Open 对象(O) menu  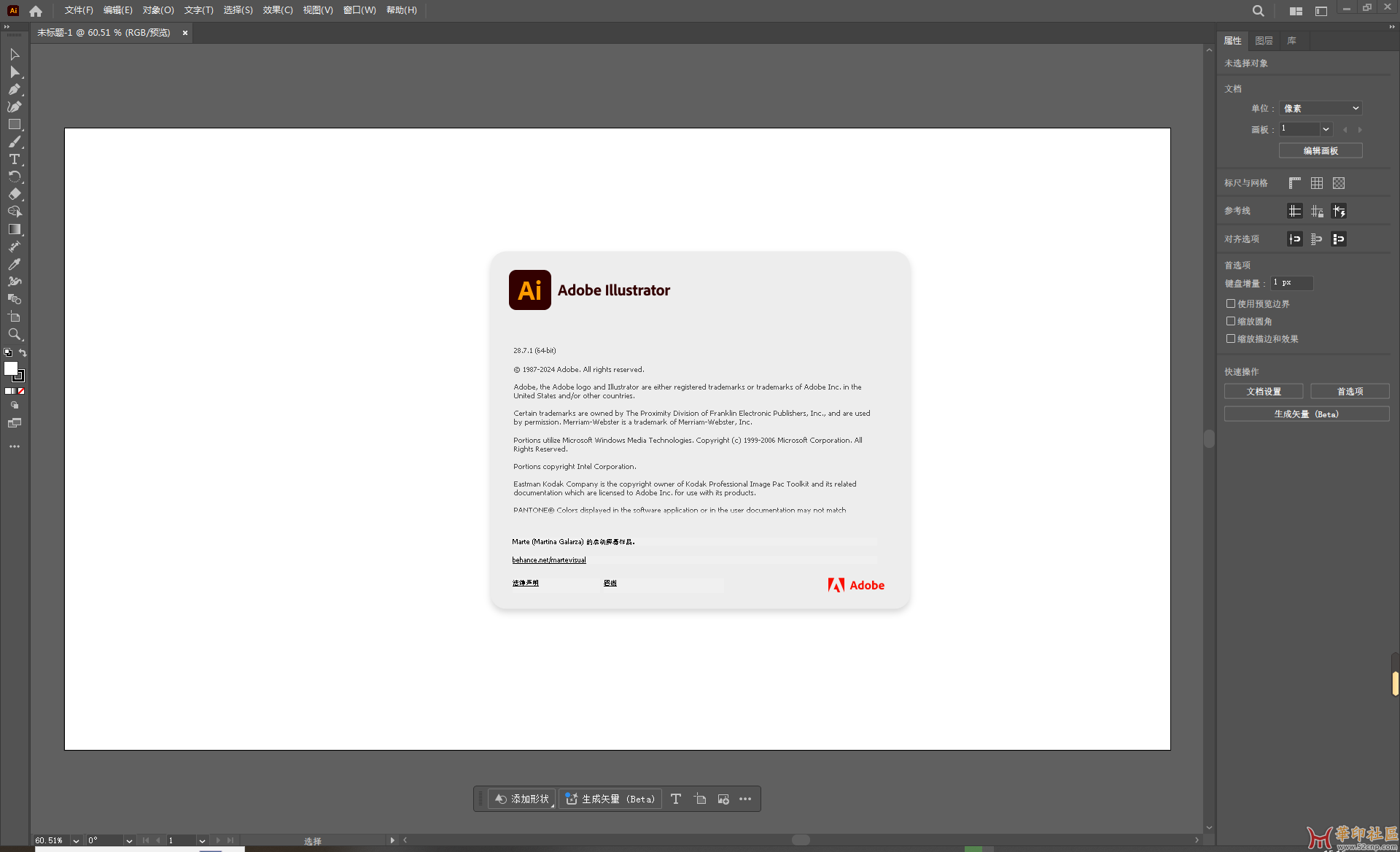click(x=158, y=10)
